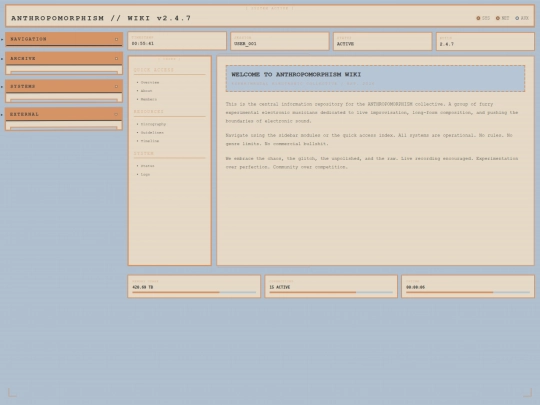540x405 pixels.
Task: Collapse the EXTERNAL sidebar module
Action: pos(64,114)
